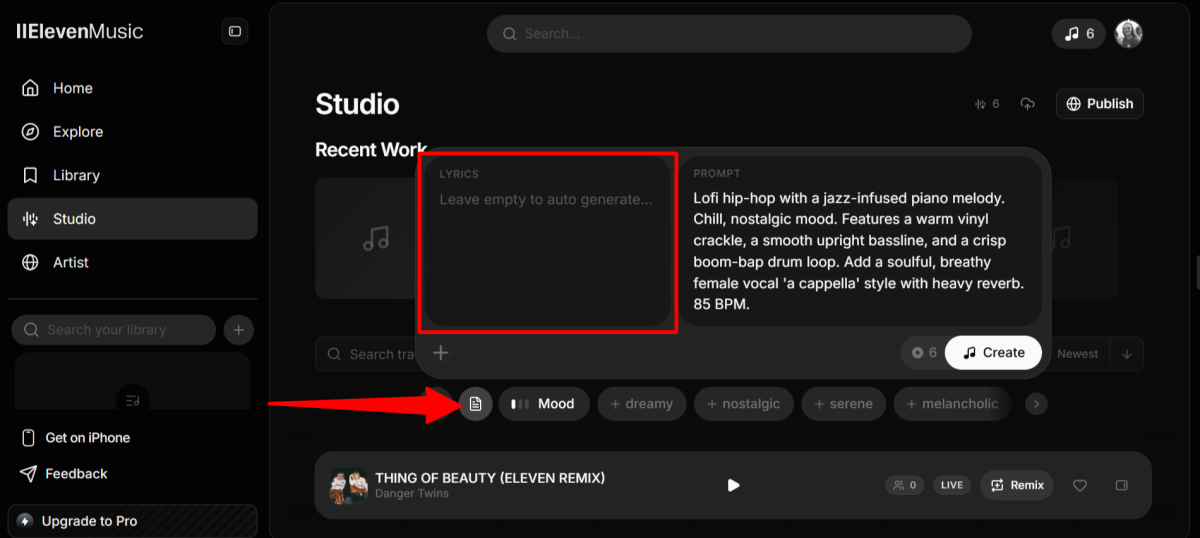Add the melancholic mood tag
This screenshot has width=1200, height=538.
pos(953,404)
